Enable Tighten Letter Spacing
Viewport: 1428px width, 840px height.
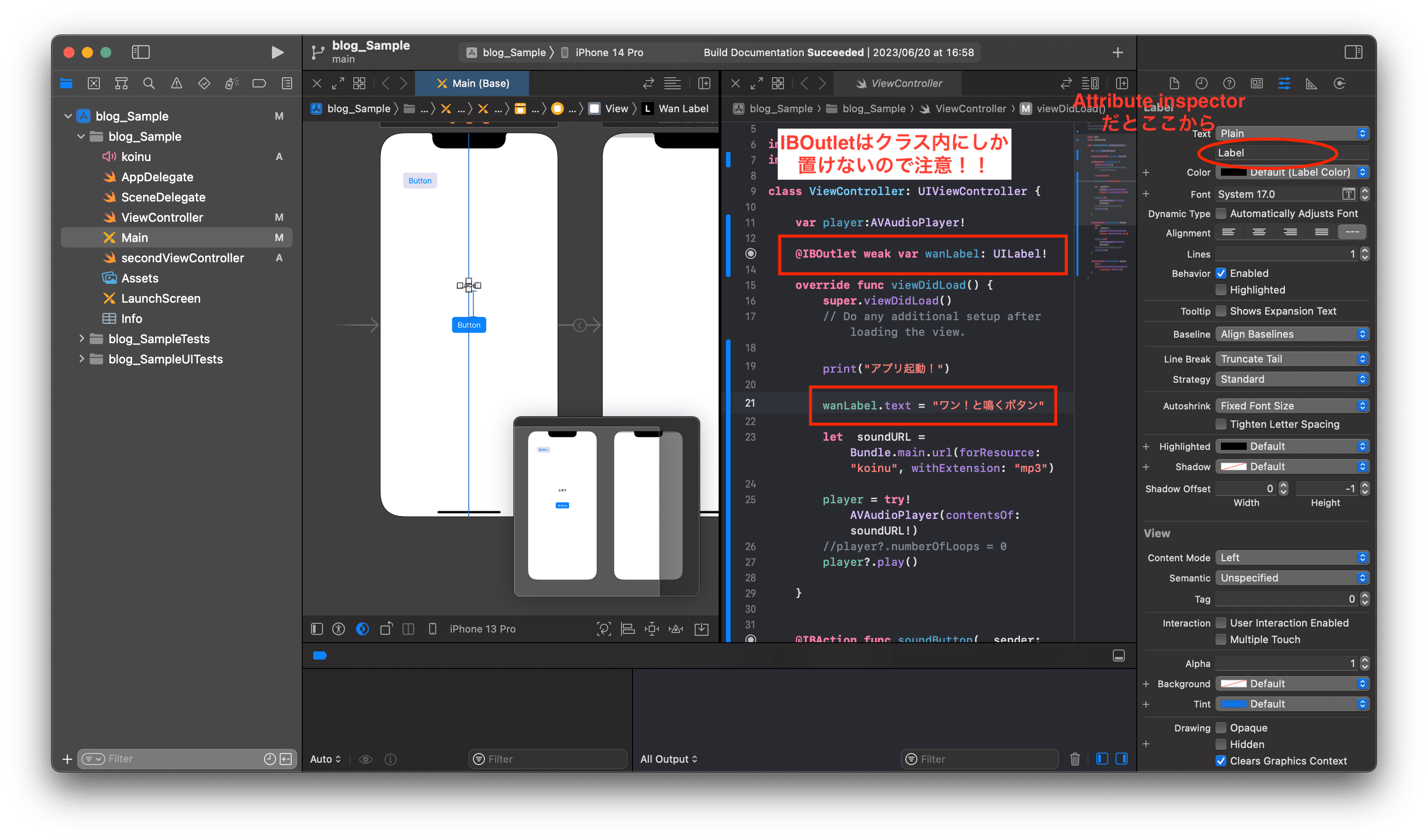pos(1221,425)
